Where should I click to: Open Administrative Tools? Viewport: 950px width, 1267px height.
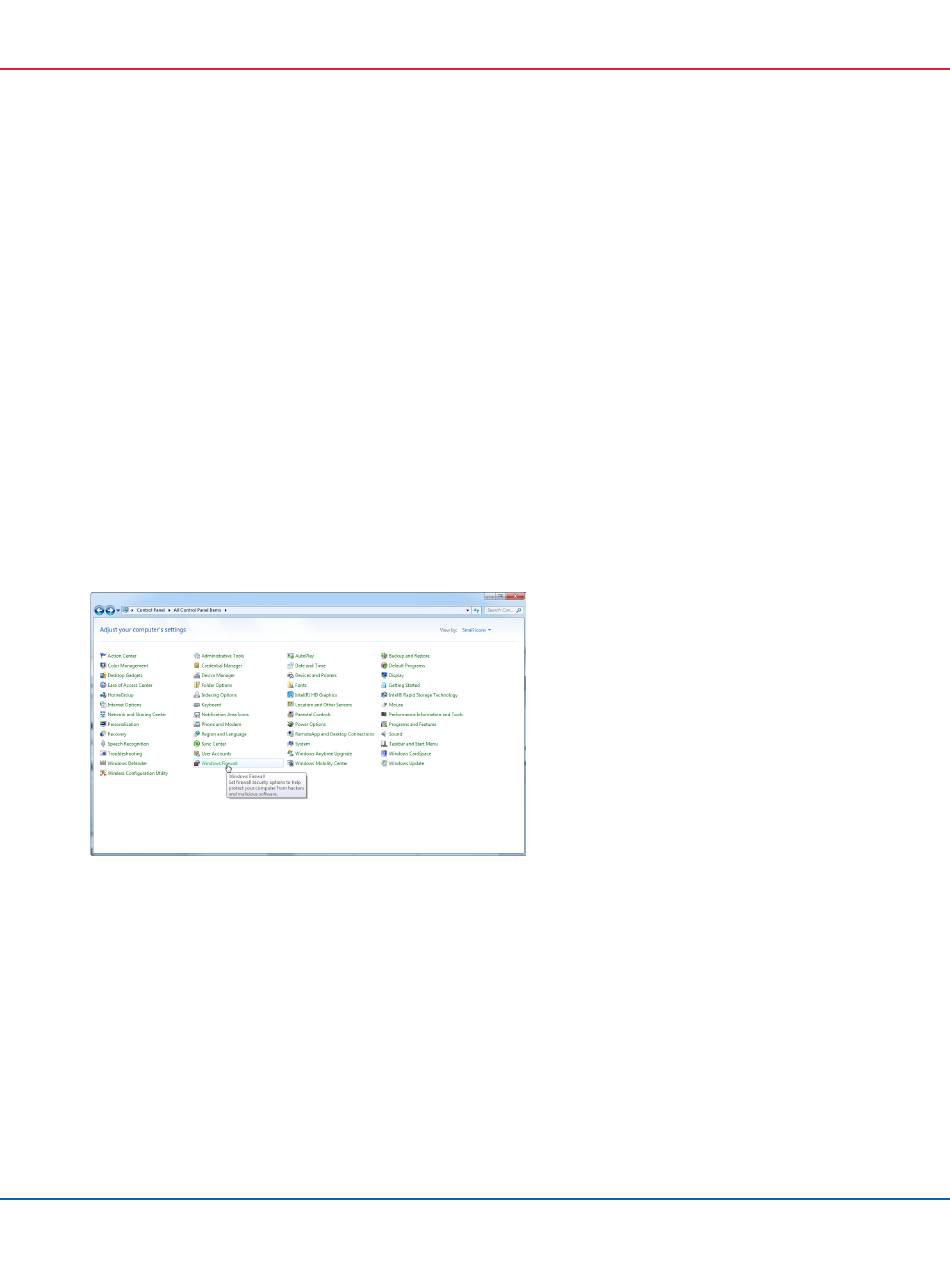click(218, 656)
